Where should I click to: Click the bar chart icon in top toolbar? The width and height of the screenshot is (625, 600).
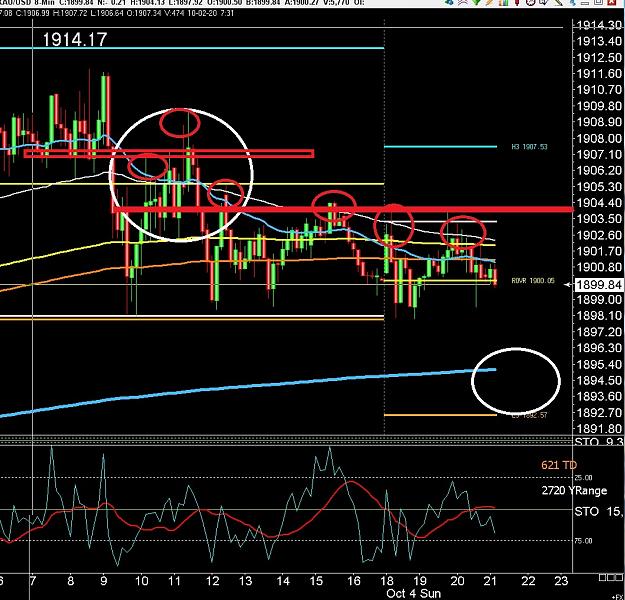pos(503,2)
